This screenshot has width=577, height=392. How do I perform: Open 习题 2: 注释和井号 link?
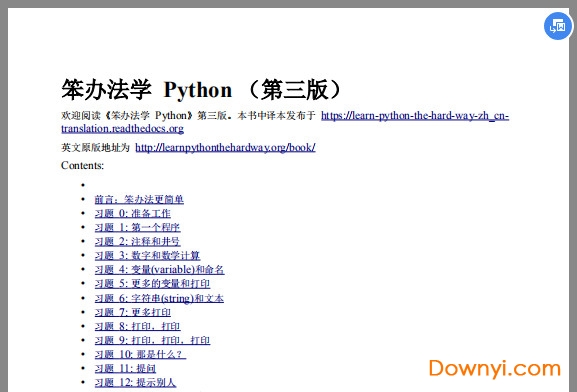[137, 241]
